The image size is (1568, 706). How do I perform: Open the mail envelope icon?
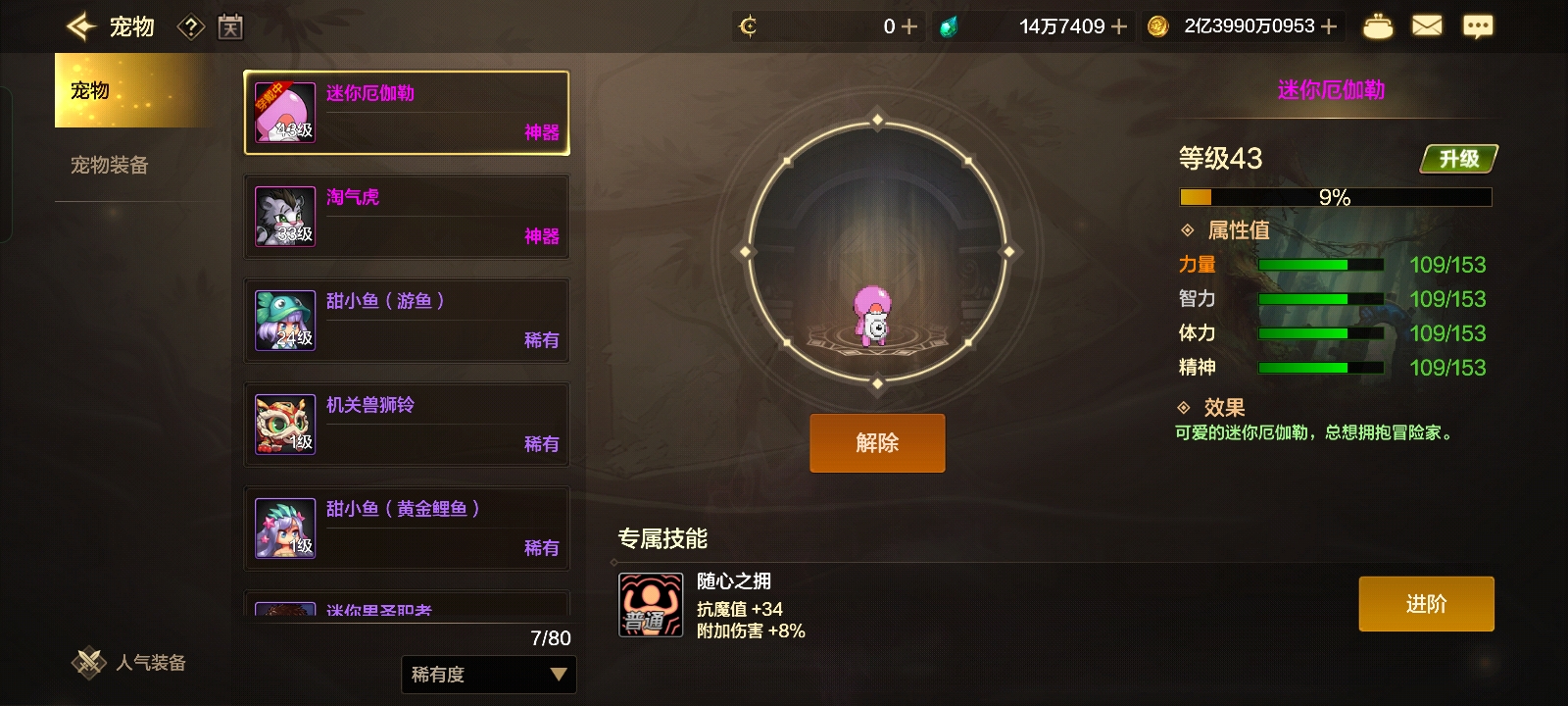coord(1427,26)
